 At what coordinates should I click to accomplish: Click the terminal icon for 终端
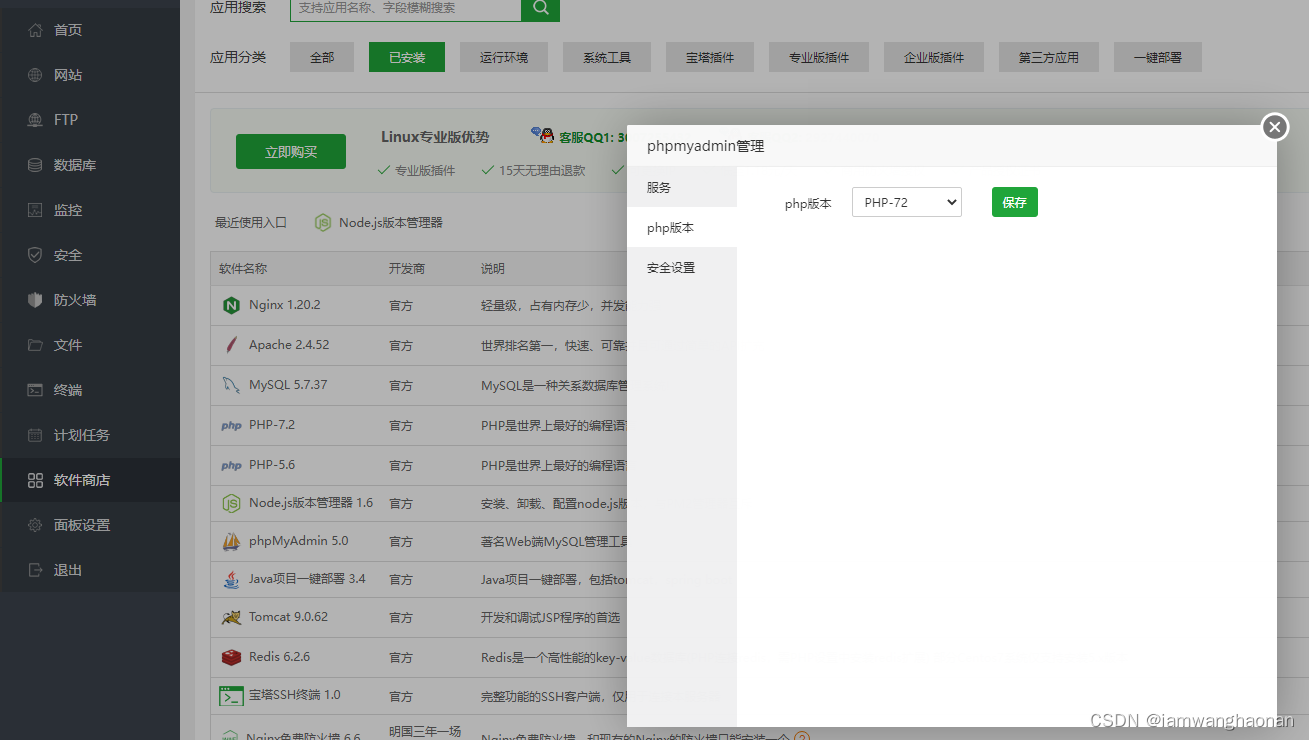click(x=35, y=390)
